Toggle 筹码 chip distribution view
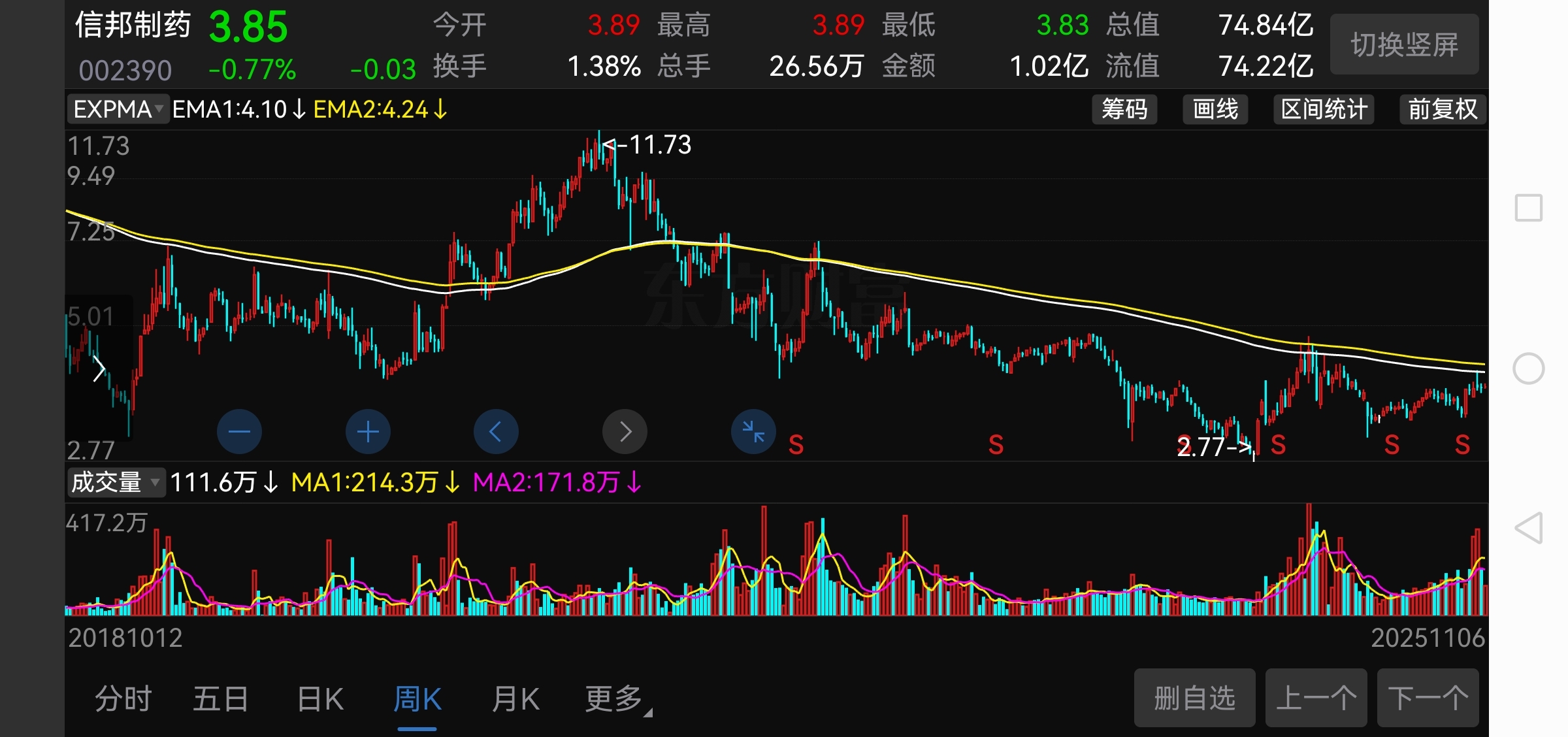The image size is (1568, 737). tap(1124, 109)
